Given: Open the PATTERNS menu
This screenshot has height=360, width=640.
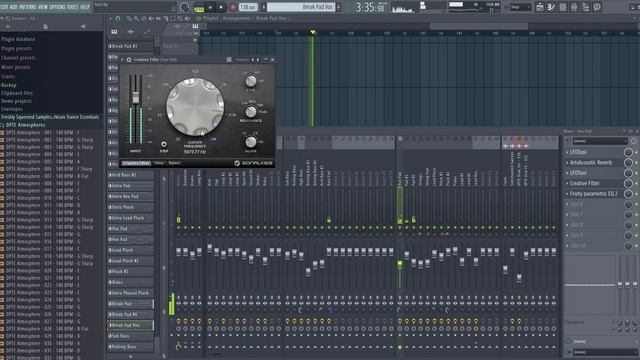Looking at the screenshot, I should 28,7.
